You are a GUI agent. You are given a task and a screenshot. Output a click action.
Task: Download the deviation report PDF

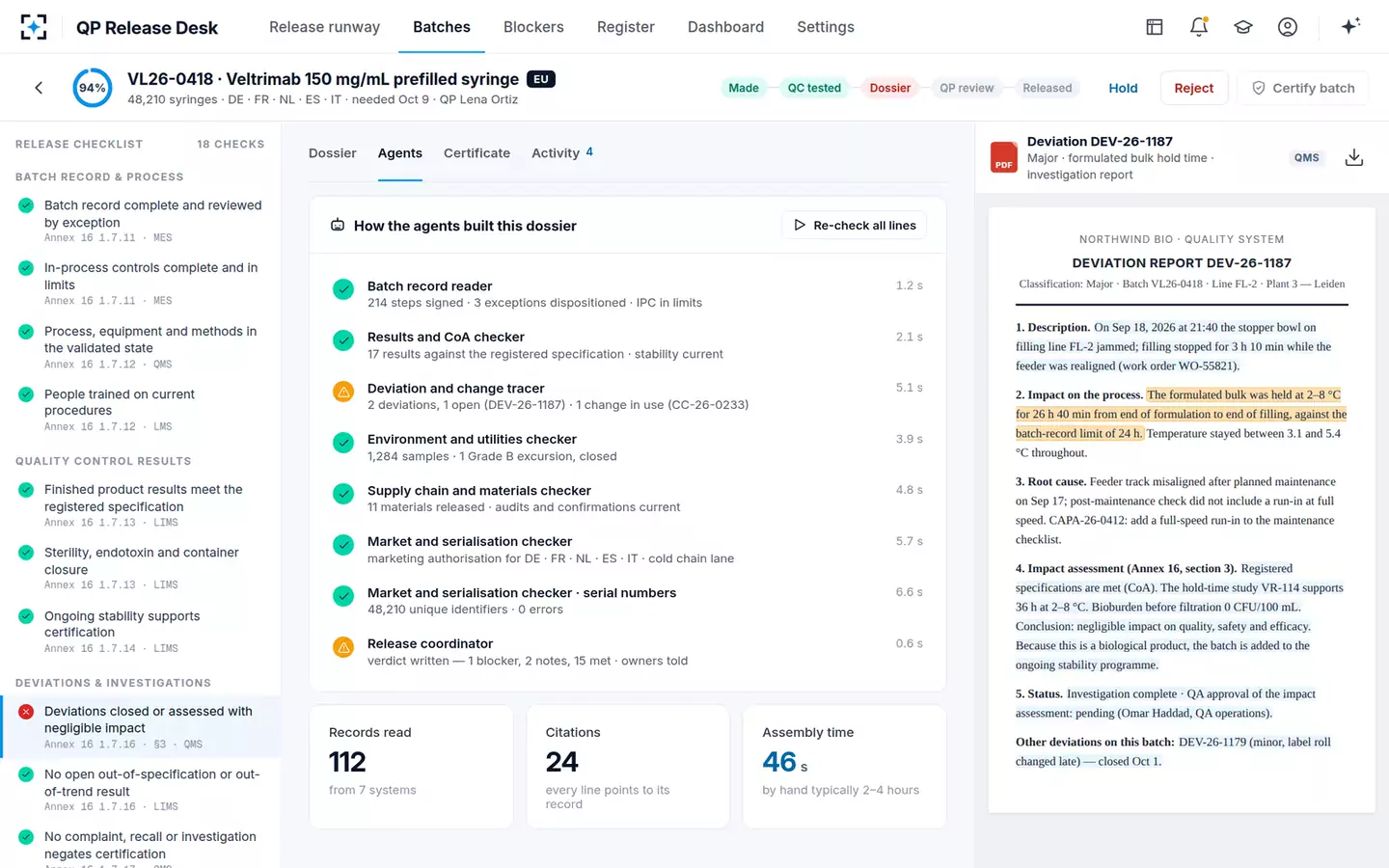(x=1354, y=157)
